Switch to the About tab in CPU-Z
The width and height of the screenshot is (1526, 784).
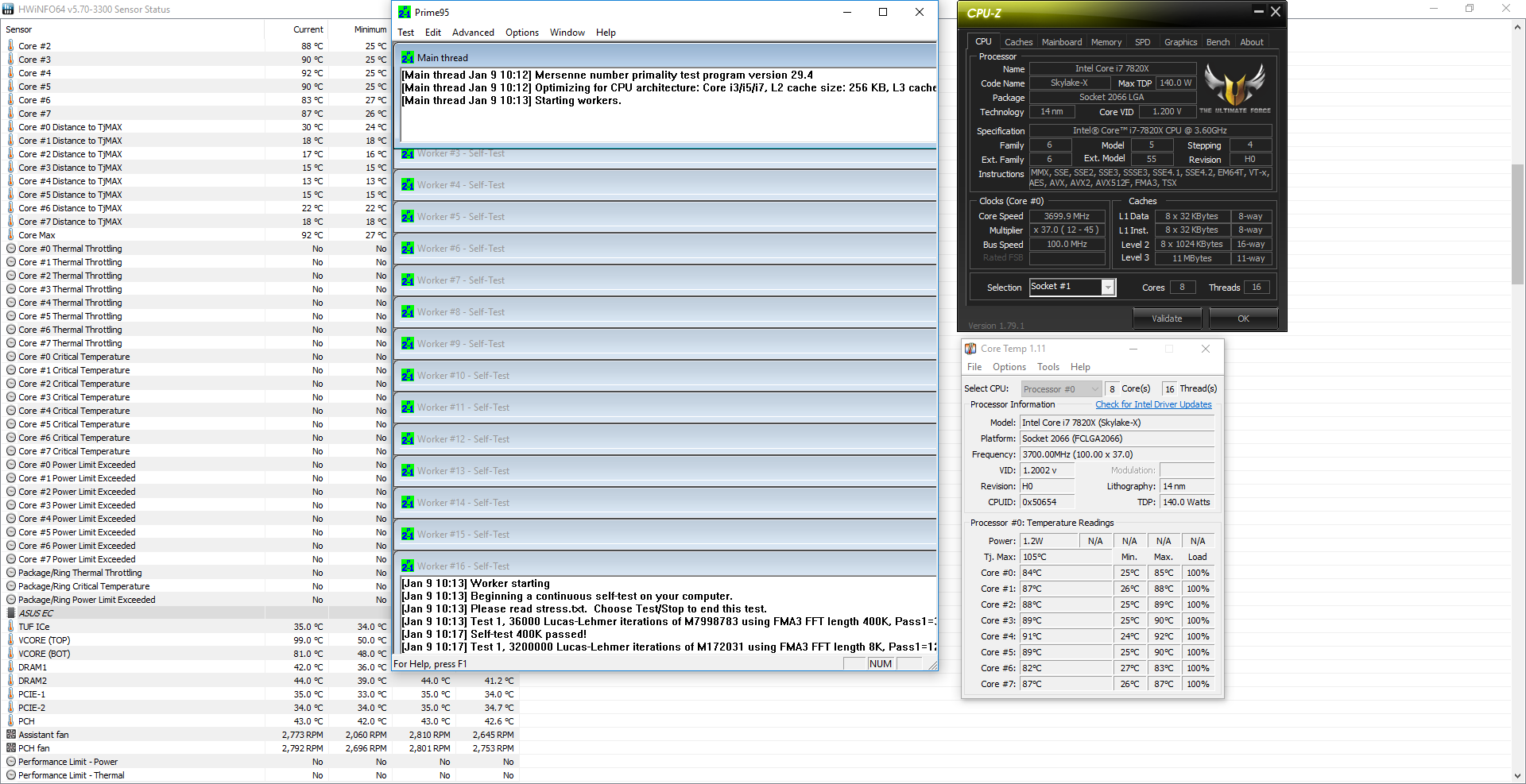click(x=1252, y=42)
